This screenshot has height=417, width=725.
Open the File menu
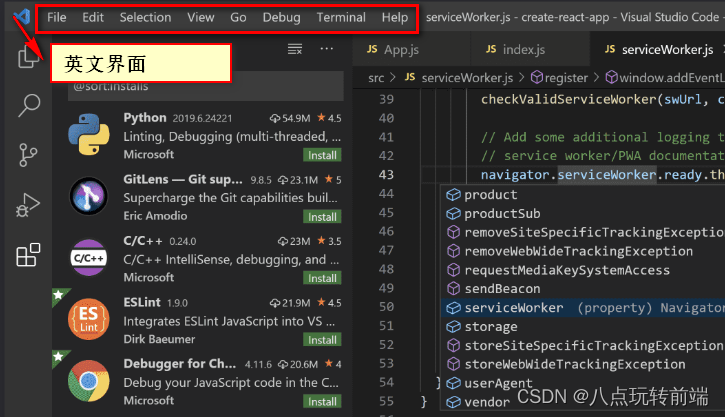point(56,18)
